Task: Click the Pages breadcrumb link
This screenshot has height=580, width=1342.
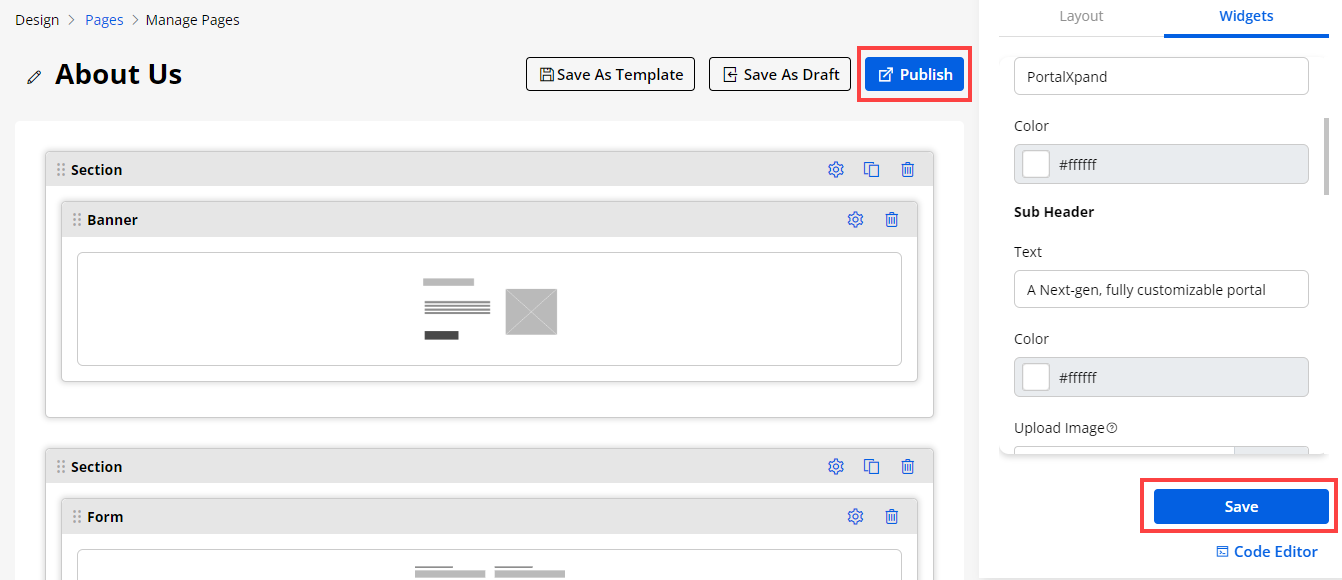Action: pyautogui.click(x=104, y=20)
